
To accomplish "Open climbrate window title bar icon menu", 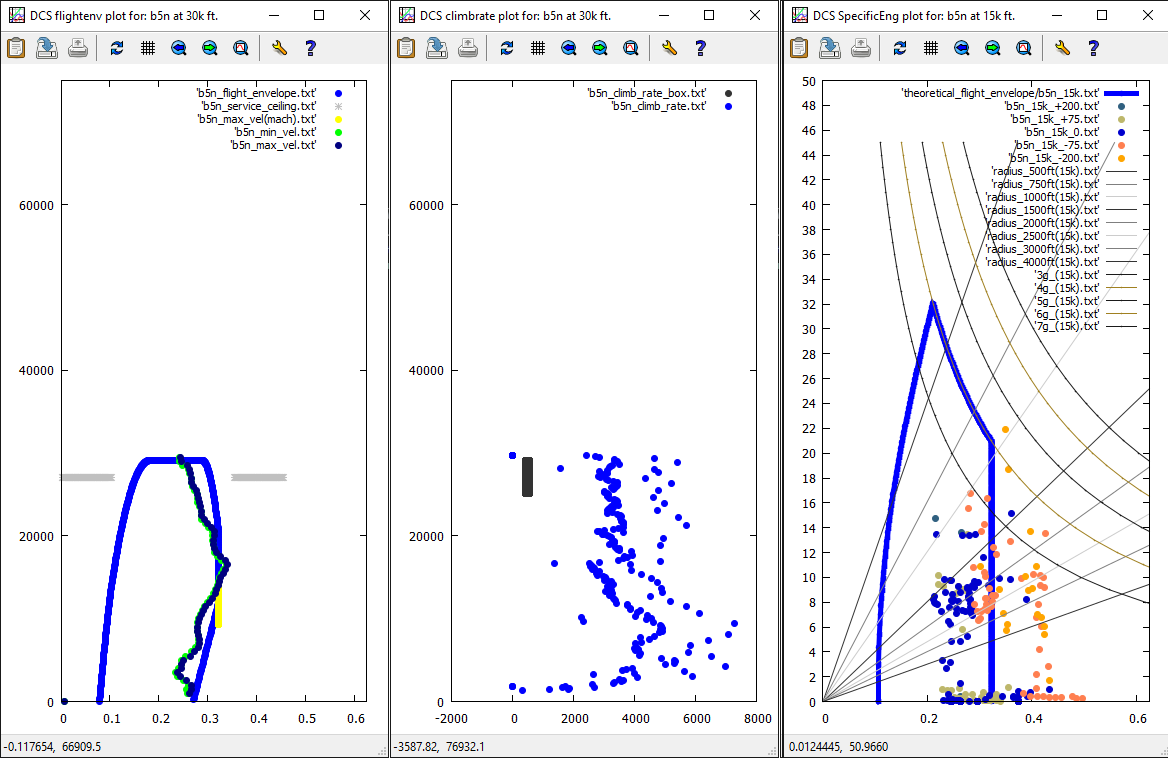I will coord(406,16).
